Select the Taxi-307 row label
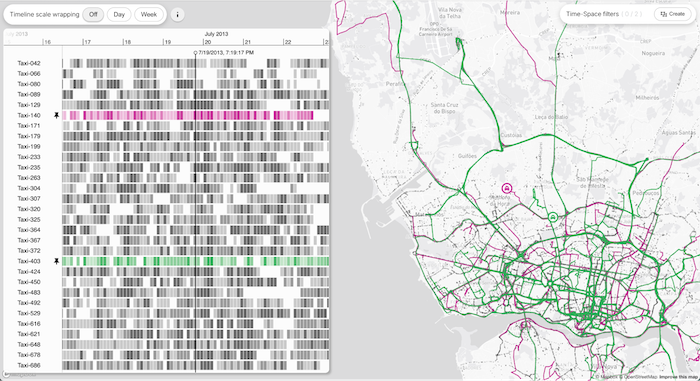Viewport: 700px width, 381px height. click(x=29, y=198)
